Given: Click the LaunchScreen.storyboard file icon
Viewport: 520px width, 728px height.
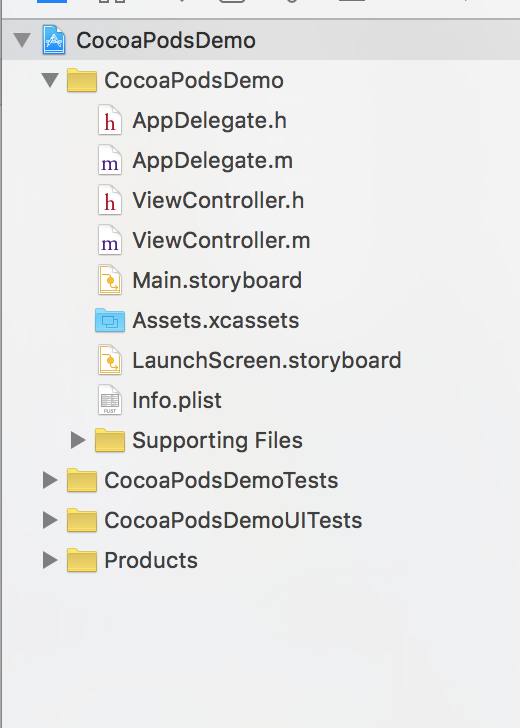Looking at the screenshot, I should click(x=110, y=360).
